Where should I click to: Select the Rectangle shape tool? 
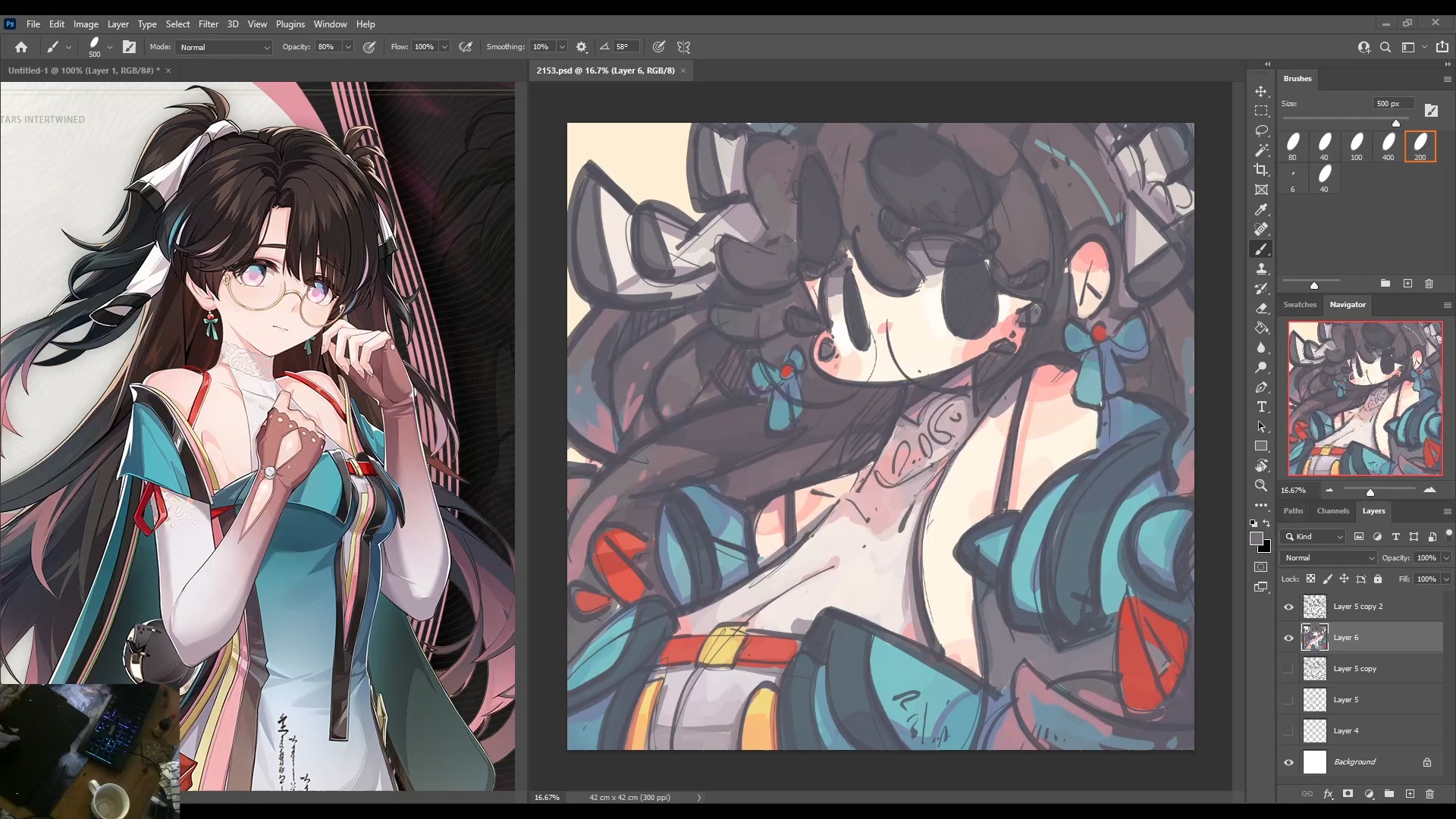tap(1261, 446)
